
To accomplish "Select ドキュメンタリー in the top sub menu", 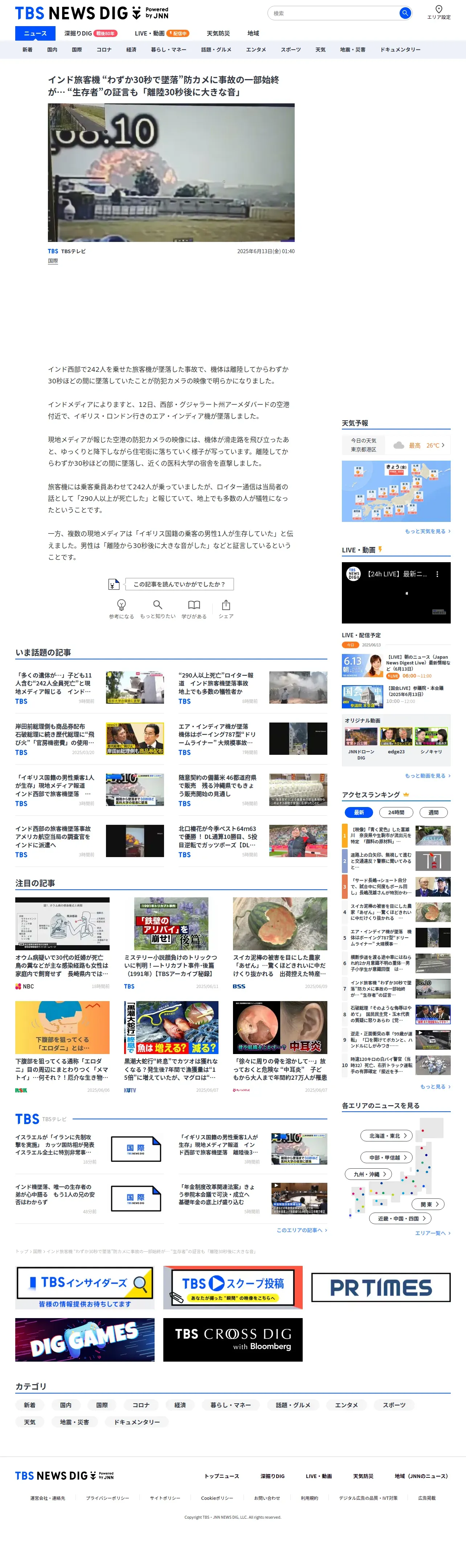I will pos(400,49).
